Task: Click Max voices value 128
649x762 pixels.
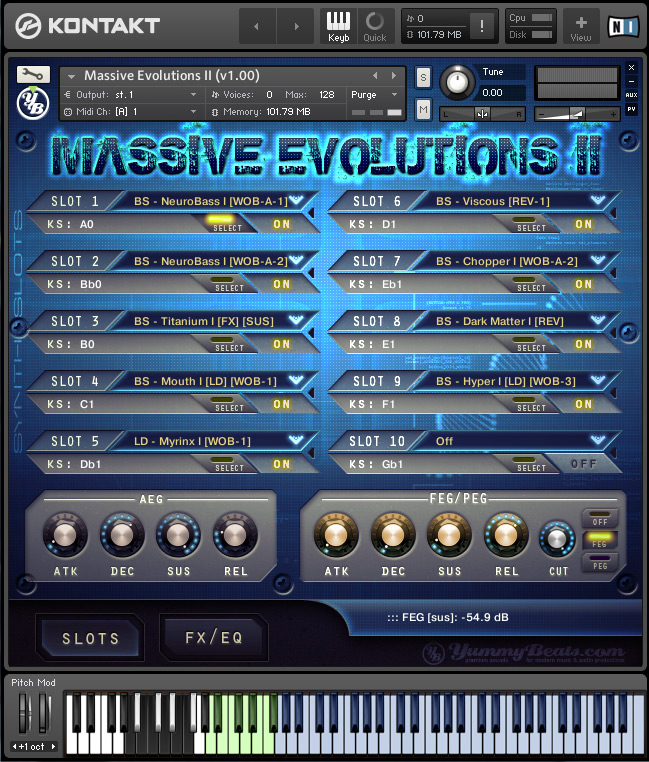Action: point(327,95)
